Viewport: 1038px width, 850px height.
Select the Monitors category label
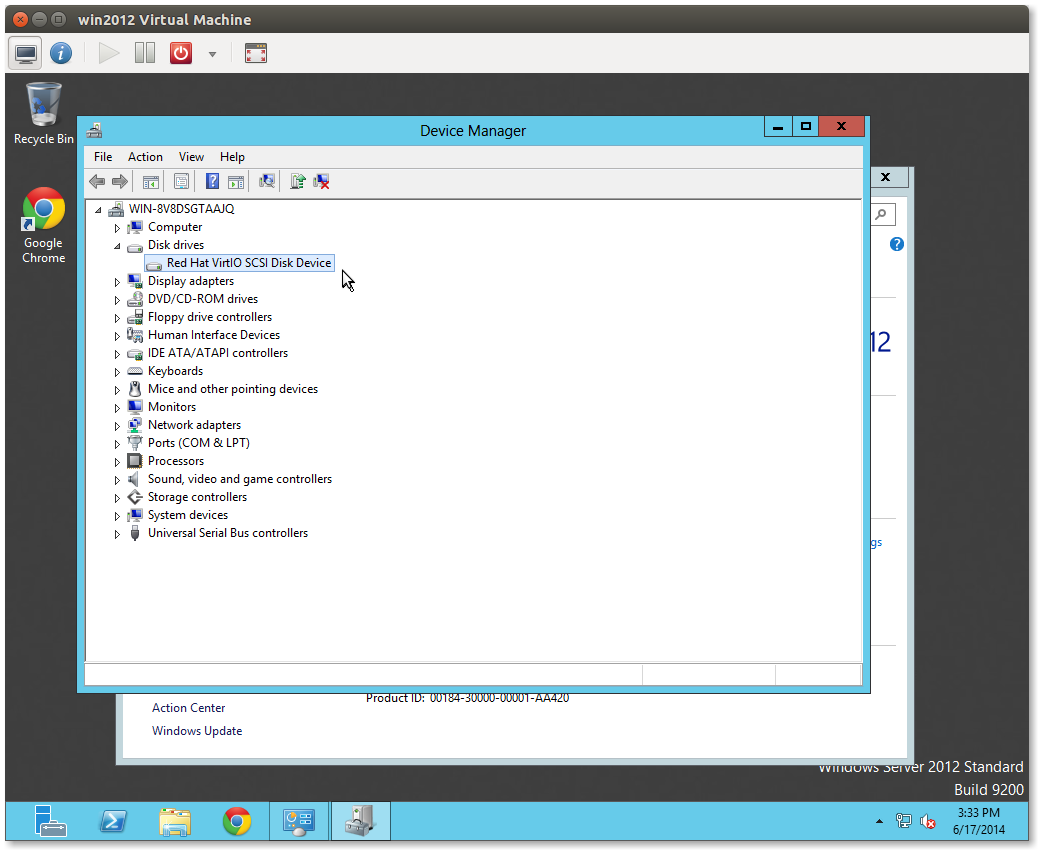tap(171, 406)
